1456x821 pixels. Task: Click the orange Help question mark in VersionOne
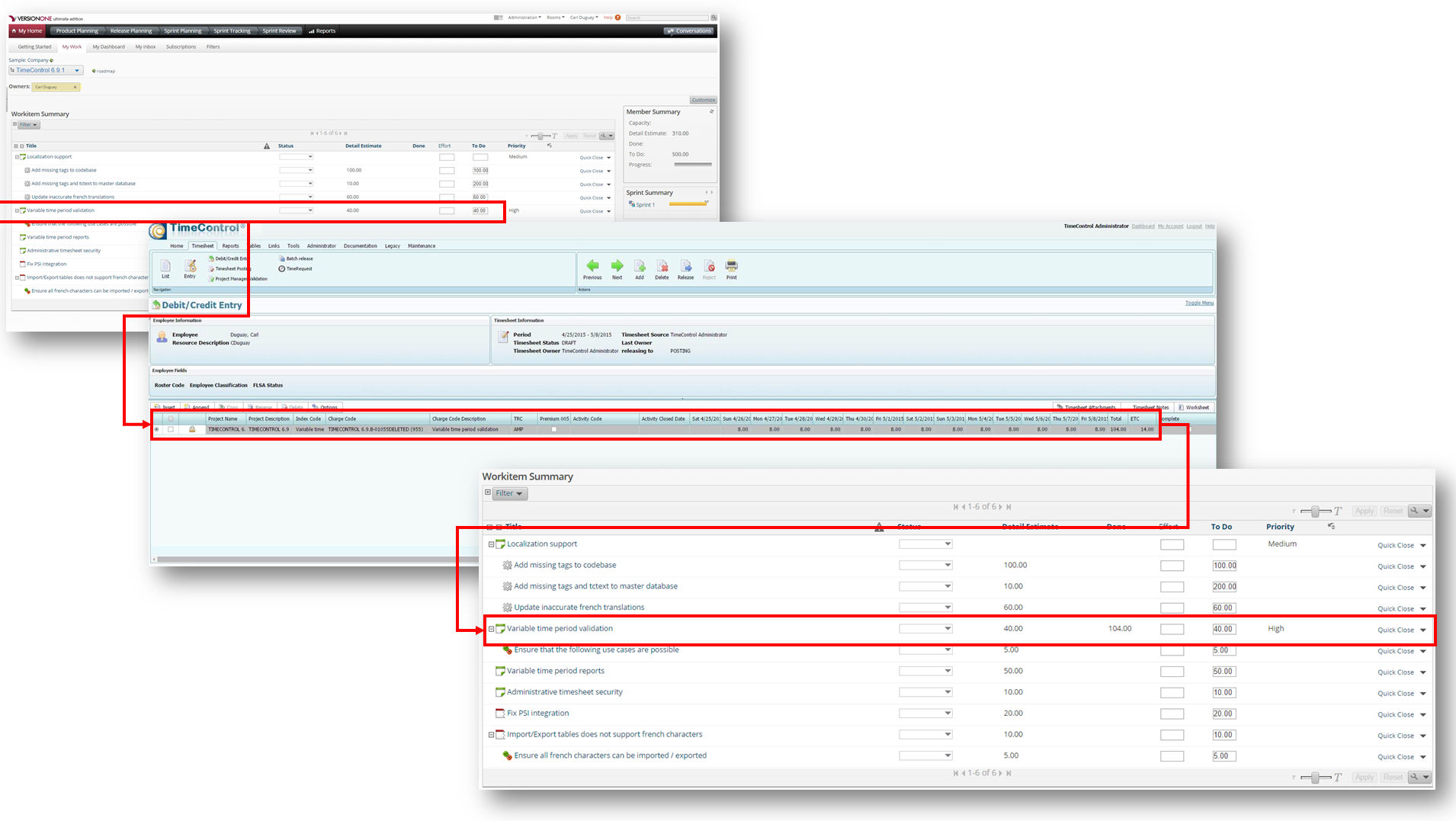617,18
